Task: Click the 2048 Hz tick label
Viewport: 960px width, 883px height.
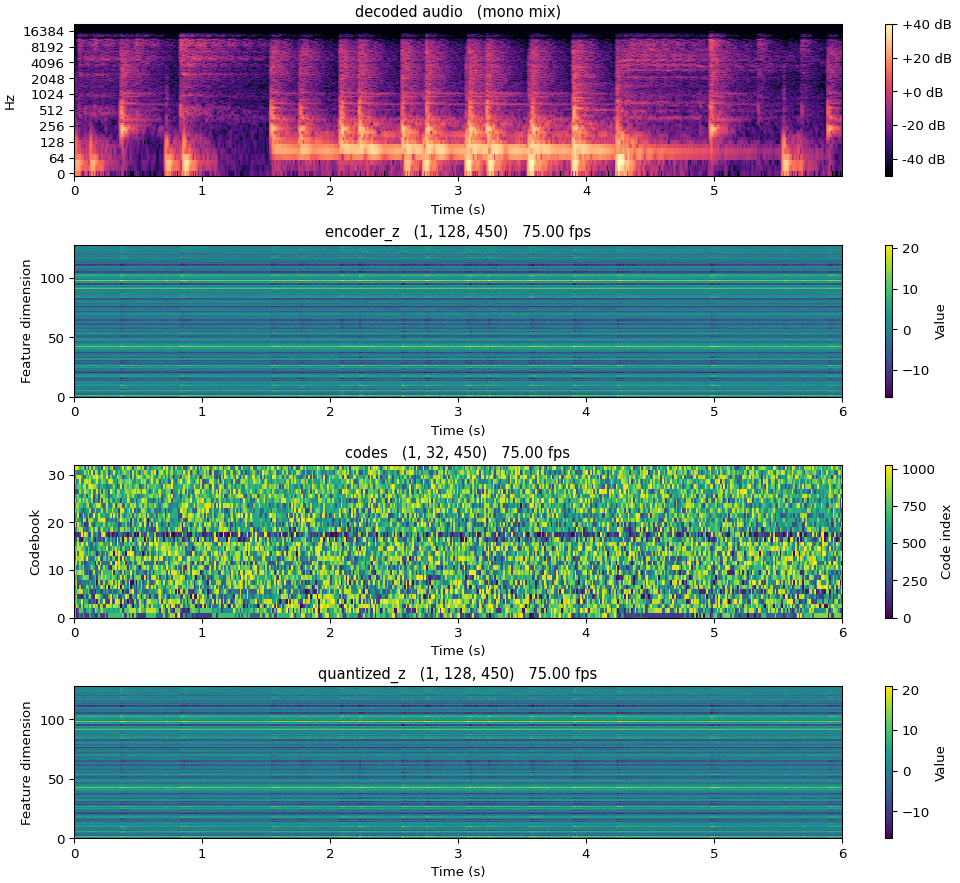Action: click(x=47, y=79)
